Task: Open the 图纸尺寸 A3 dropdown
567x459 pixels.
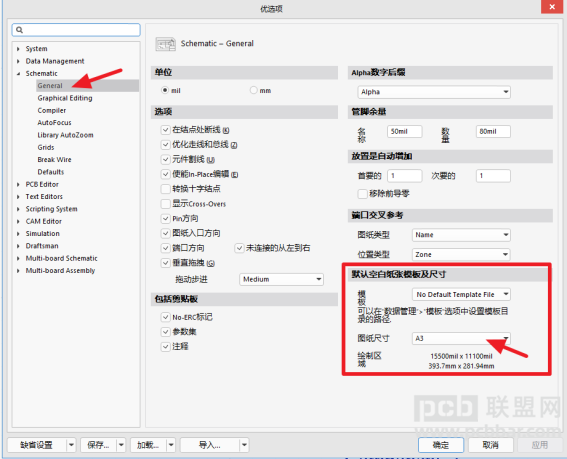Action: click(461, 338)
